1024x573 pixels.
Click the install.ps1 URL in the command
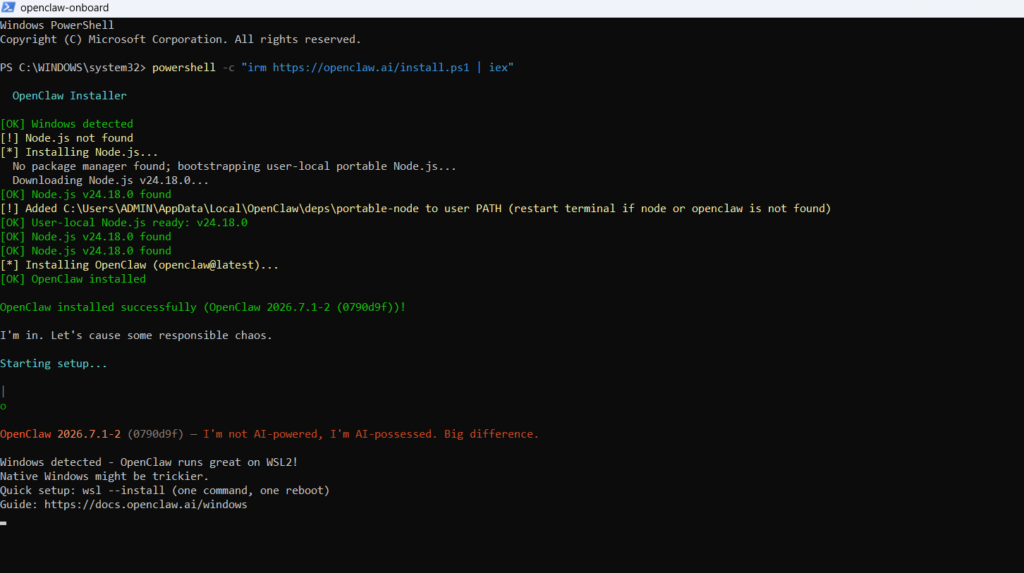tap(370, 67)
